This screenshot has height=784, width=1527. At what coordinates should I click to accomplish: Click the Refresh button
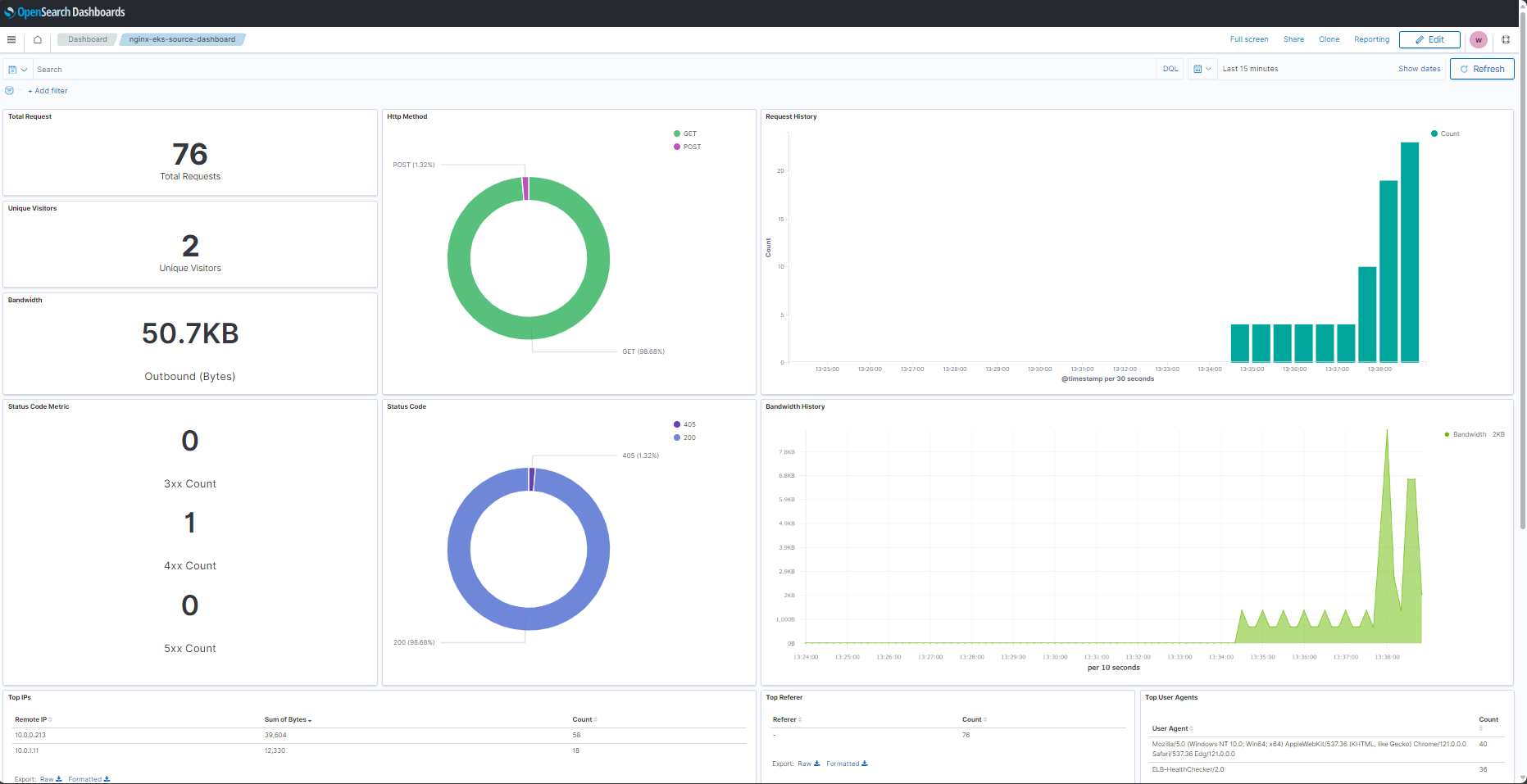tap(1481, 69)
